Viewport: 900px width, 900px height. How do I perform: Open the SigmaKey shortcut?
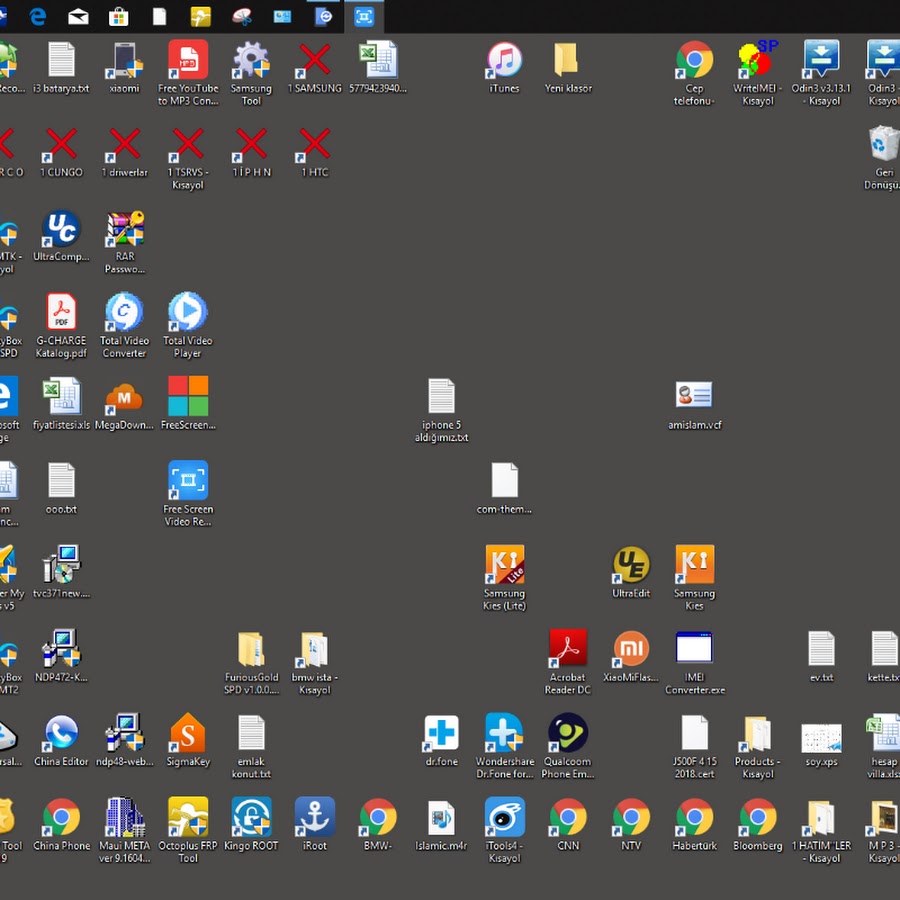click(x=188, y=734)
